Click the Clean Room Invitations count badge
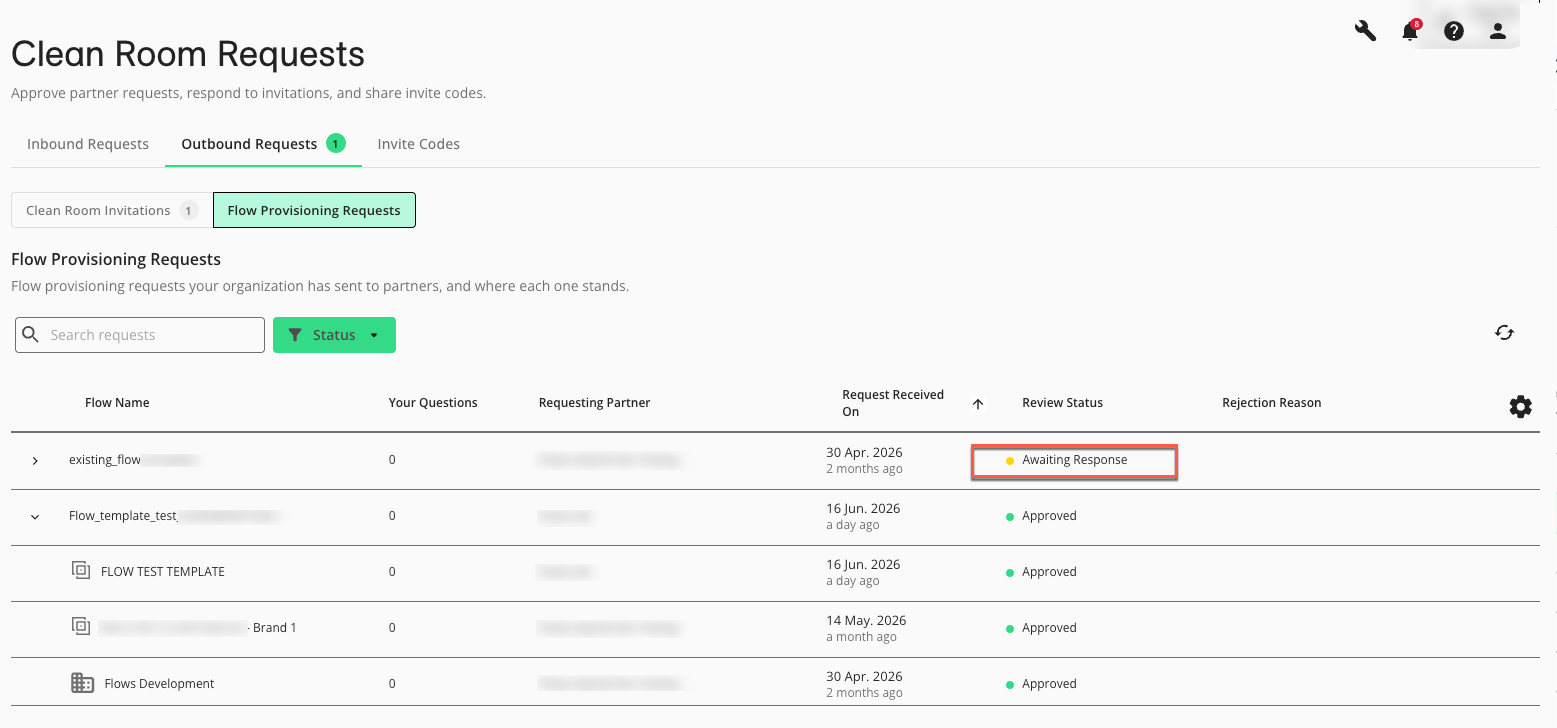Viewport: 1557px width, 728px height. tap(188, 210)
